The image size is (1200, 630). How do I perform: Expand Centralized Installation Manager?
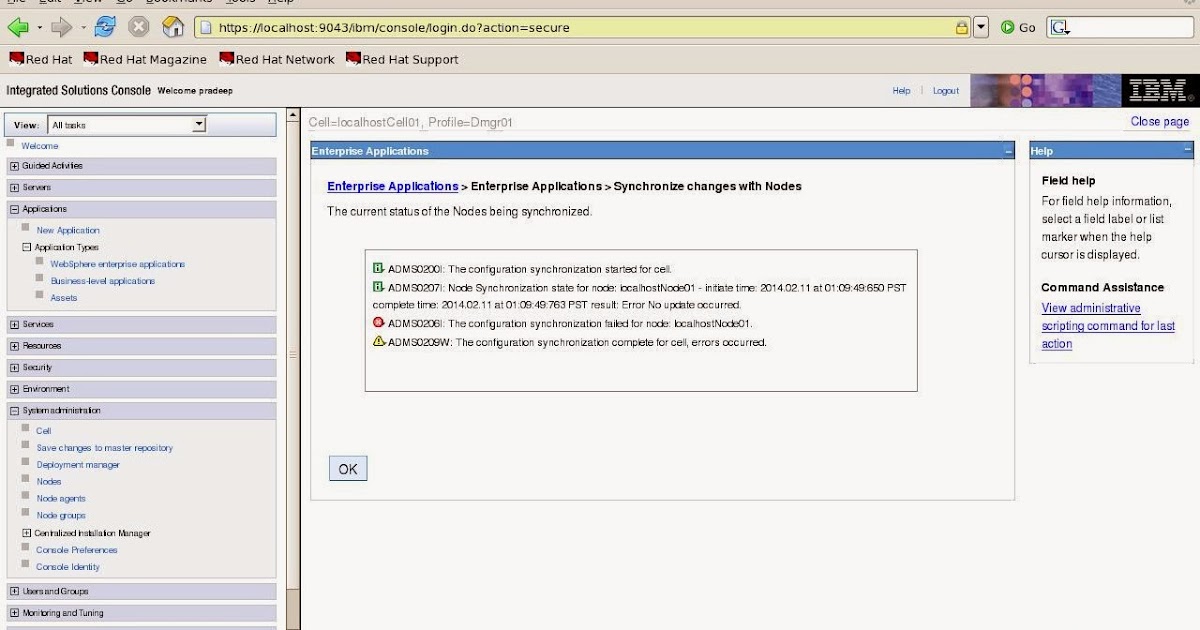pyautogui.click(x=27, y=533)
